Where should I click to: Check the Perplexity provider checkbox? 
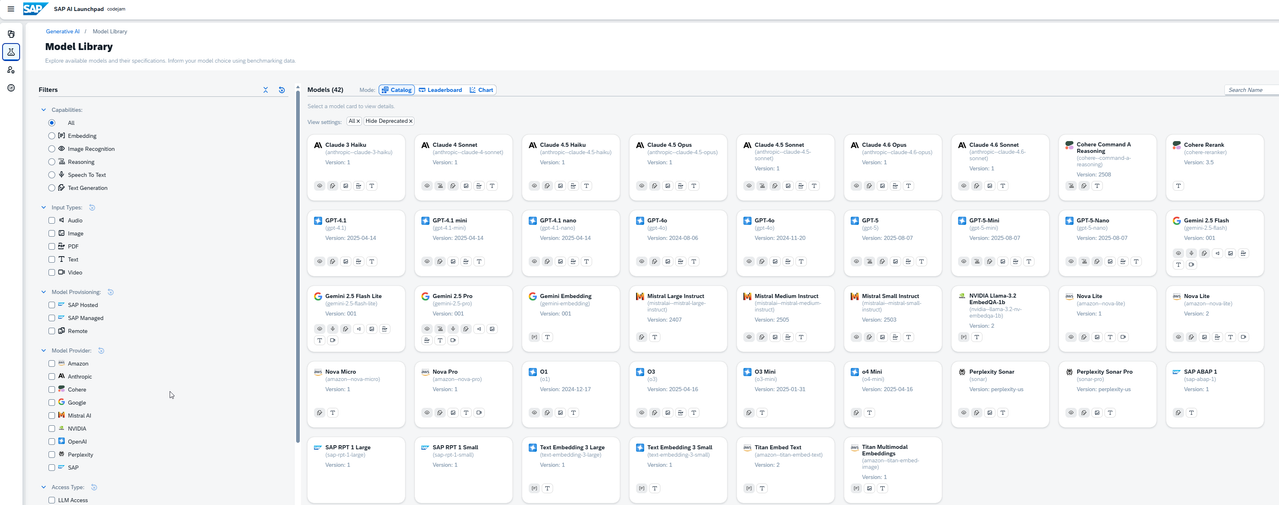pyautogui.click(x=52, y=455)
